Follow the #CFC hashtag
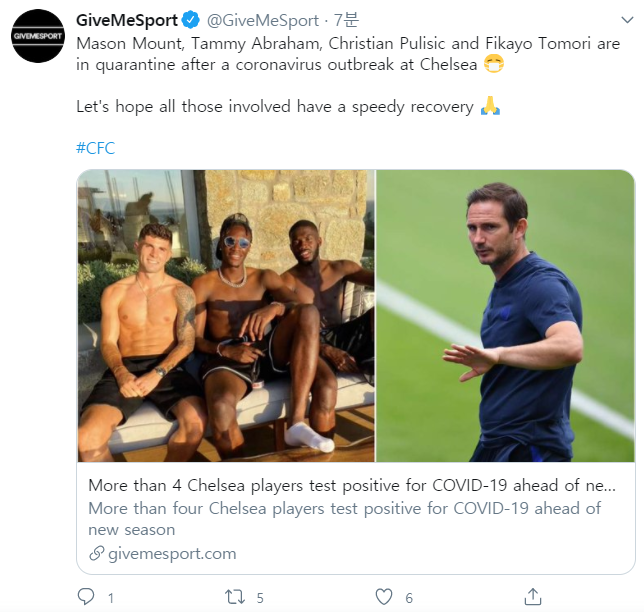This screenshot has width=644, height=612. [x=96, y=148]
